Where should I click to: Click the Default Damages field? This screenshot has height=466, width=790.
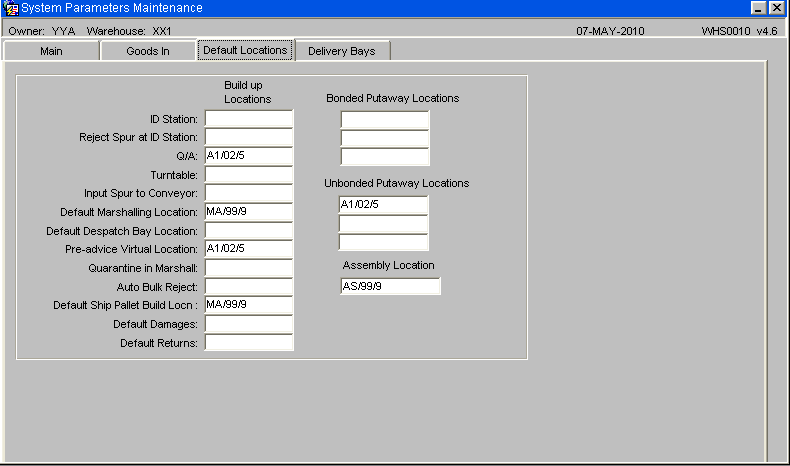pos(249,324)
